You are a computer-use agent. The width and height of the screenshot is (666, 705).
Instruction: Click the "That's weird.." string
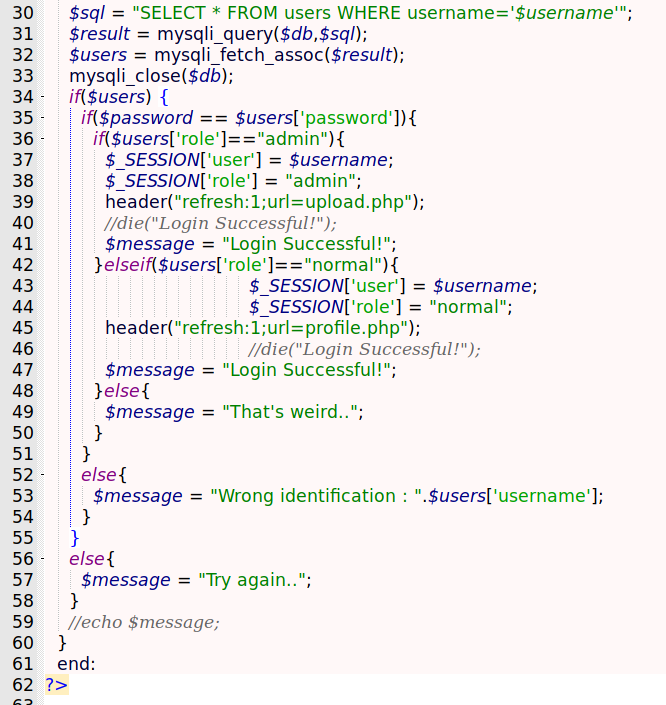290,412
